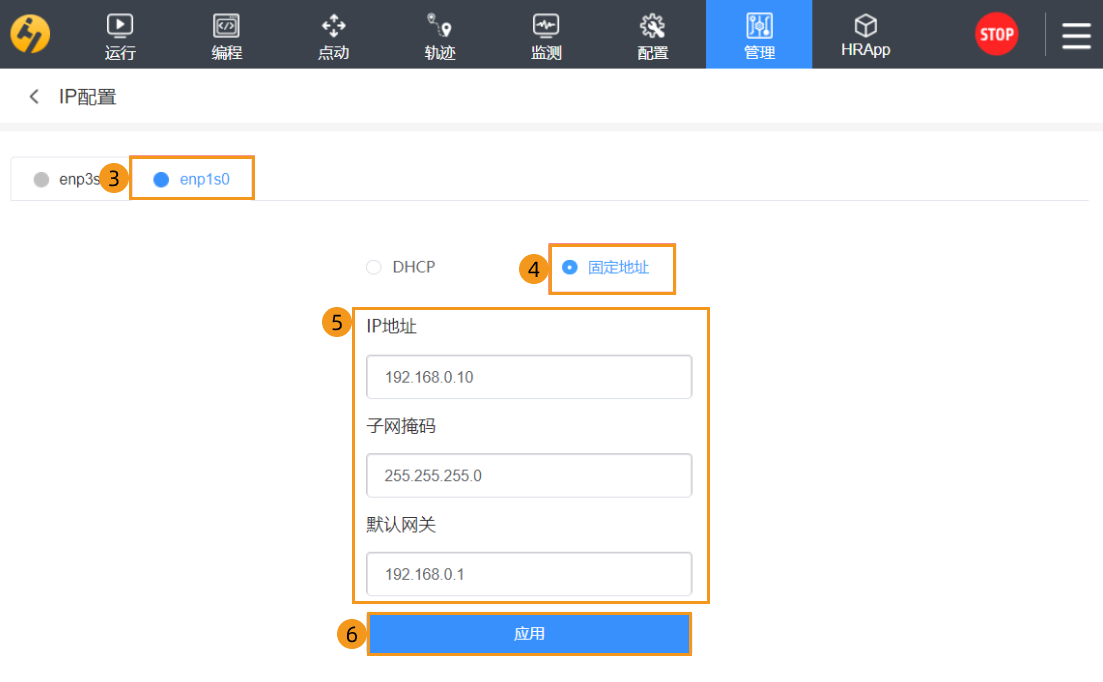The image size is (1103, 682).
Task: Open the 编程 (Programming) icon
Action: pos(227,26)
